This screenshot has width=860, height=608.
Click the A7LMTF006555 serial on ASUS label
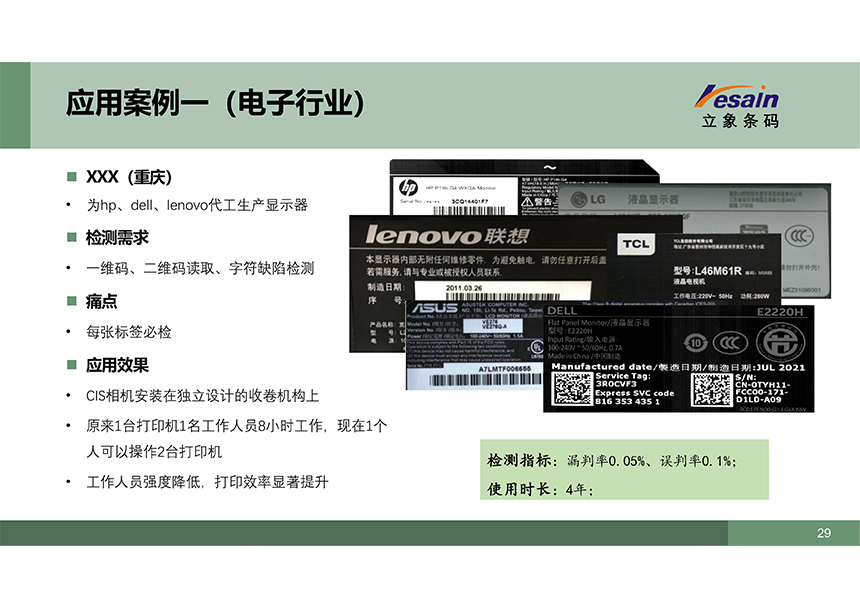505,369
